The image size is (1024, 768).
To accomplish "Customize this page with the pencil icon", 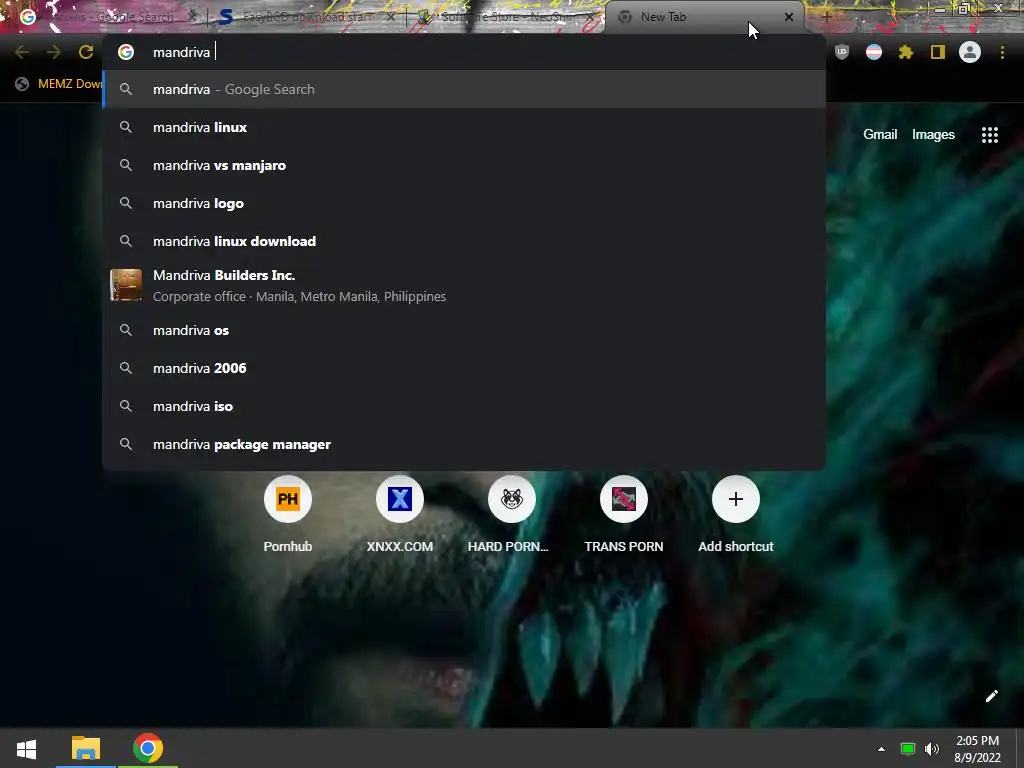I will coord(991,696).
